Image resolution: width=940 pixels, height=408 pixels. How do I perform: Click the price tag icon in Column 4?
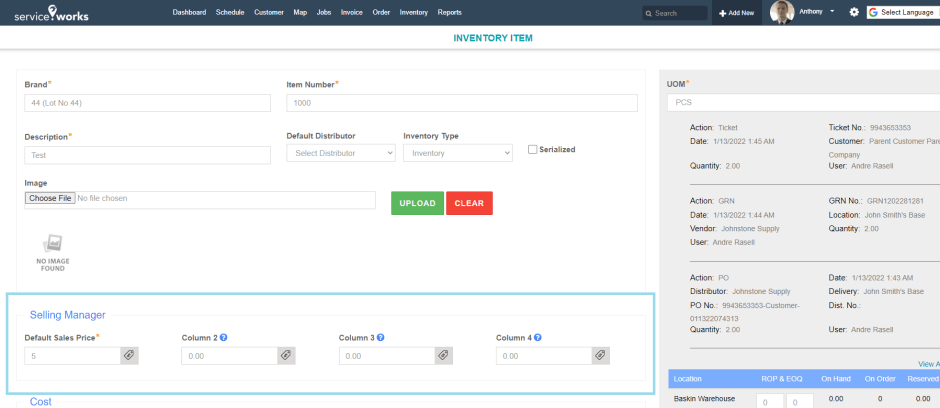[x=599, y=355]
